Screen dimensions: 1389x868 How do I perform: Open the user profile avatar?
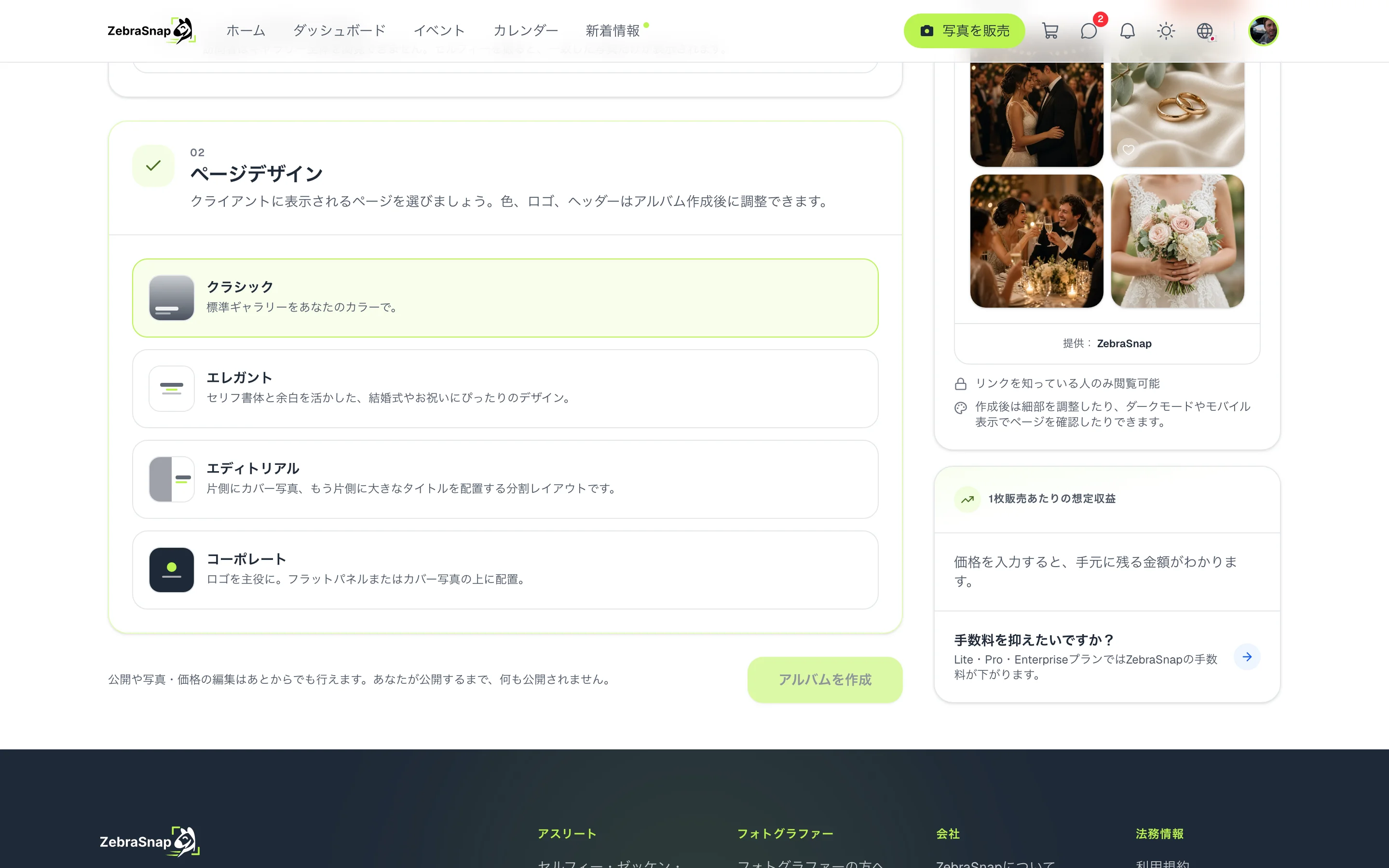click(1263, 31)
